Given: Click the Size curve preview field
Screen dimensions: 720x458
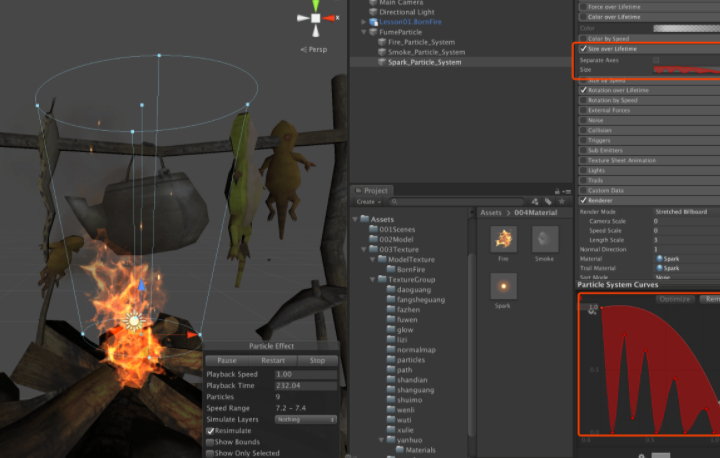Looking at the screenshot, I should click(x=686, y=70).
